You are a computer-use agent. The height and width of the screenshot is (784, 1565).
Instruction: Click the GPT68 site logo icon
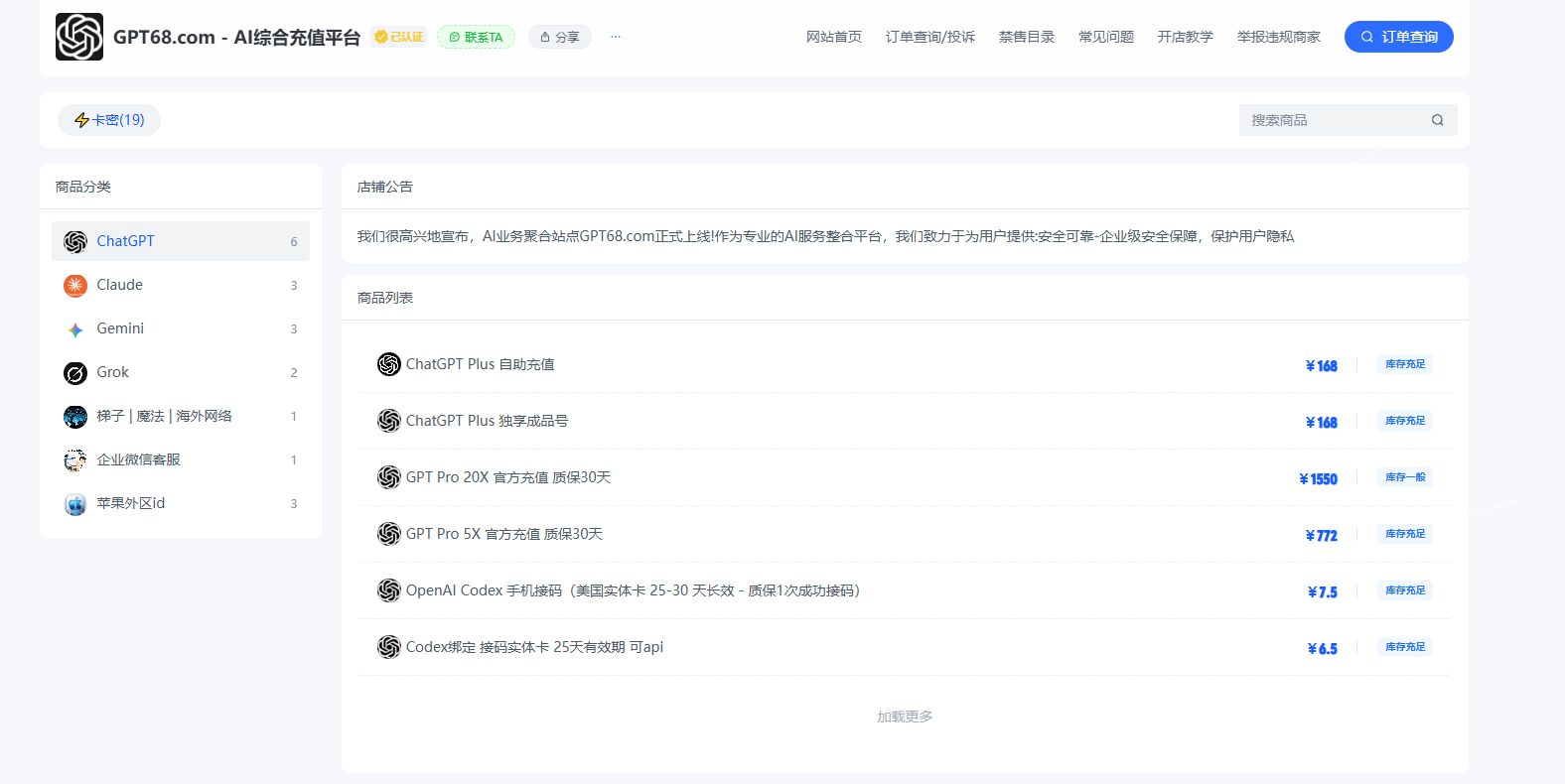point(79,37)
